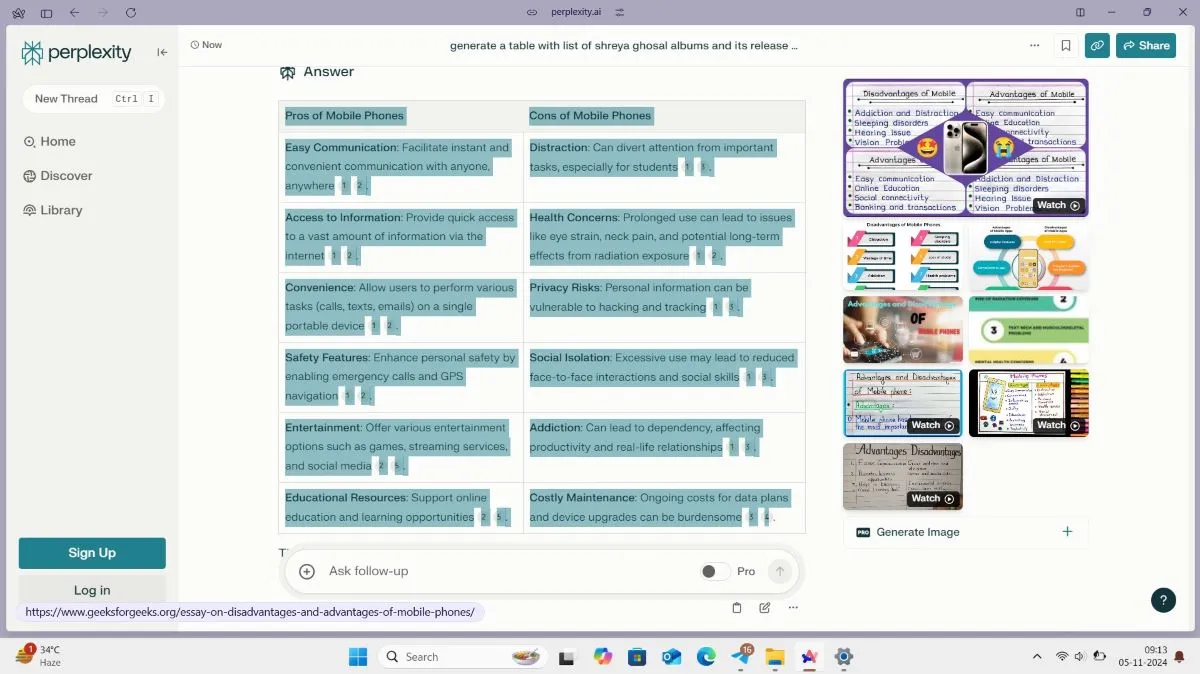Go to the Discover section
This screenshot has height=674, width=1200.
pyautogui.click(x=58, y=176)
